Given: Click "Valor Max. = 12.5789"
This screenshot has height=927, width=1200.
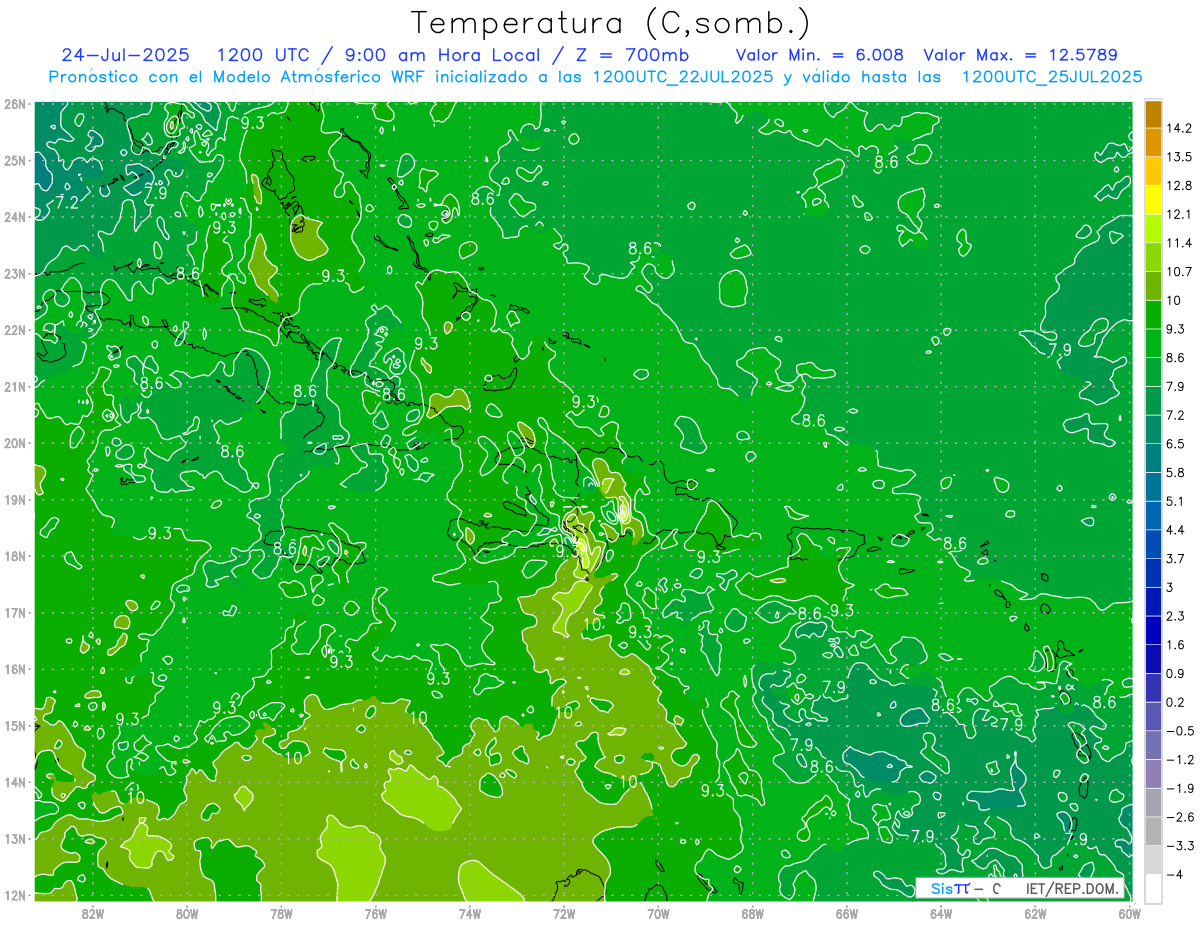Looking at the screenshot, I should [1020, 55].
